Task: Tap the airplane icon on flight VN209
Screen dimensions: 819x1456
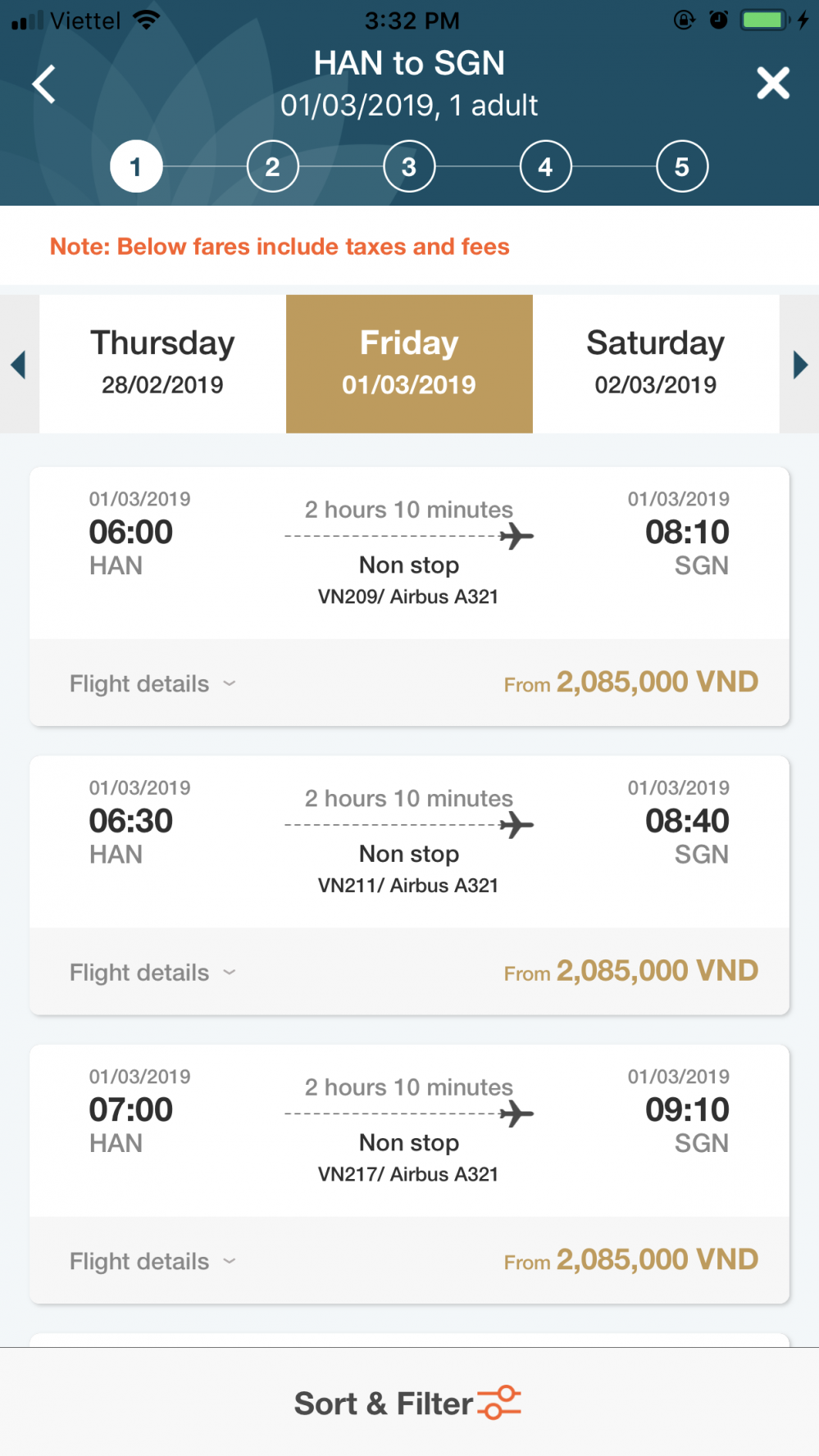Action: coord(516,537)
